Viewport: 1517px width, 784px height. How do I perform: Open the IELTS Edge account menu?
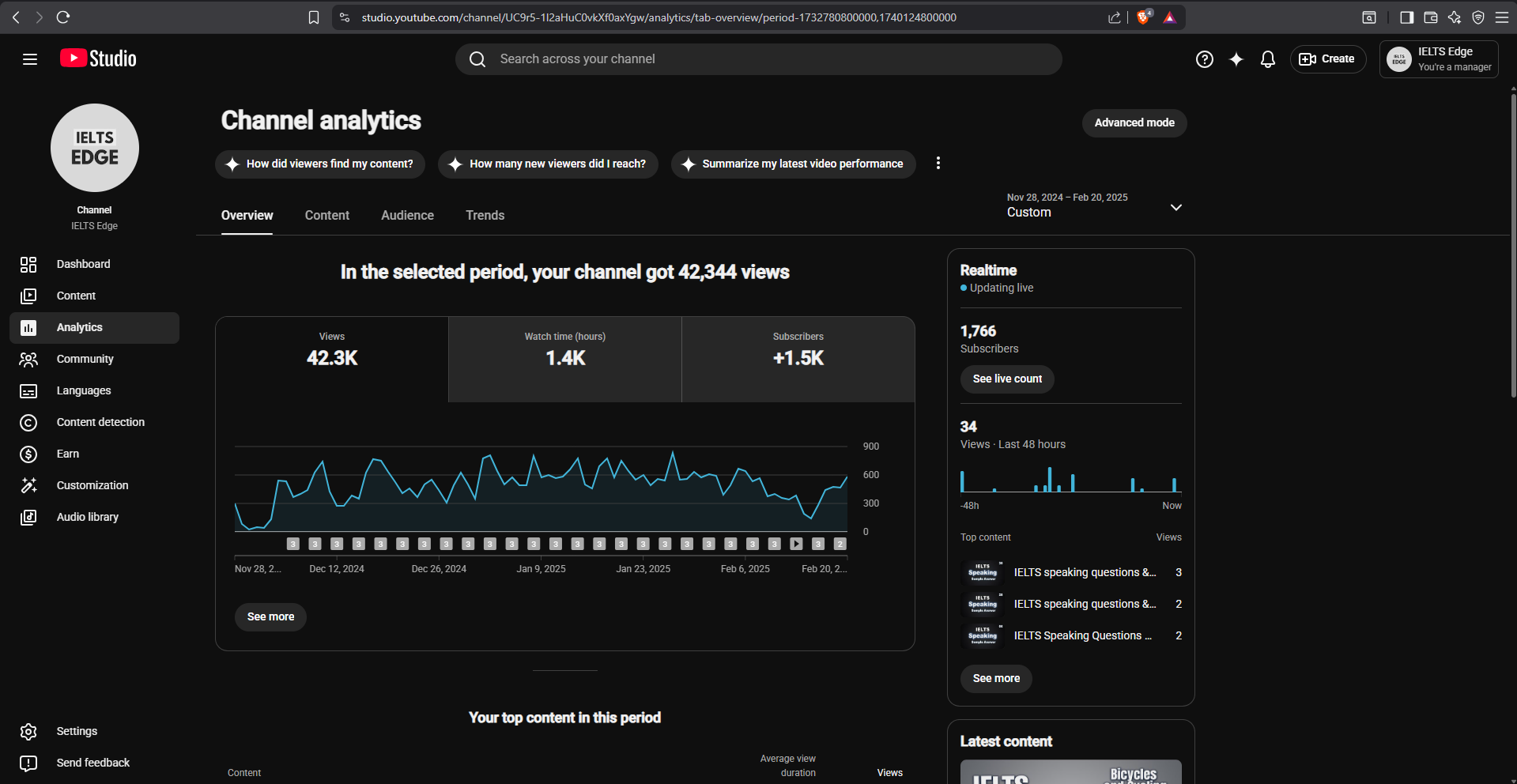tap(1439, 59)
